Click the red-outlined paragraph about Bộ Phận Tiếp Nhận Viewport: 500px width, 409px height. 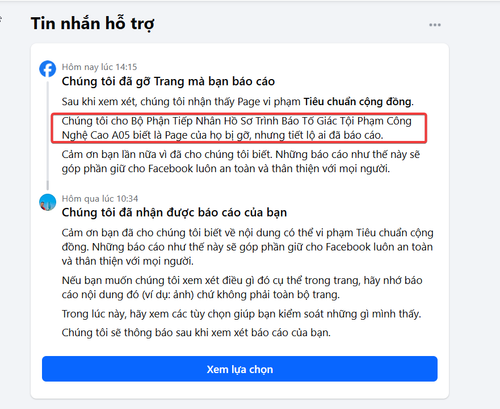tap(239, 128)
